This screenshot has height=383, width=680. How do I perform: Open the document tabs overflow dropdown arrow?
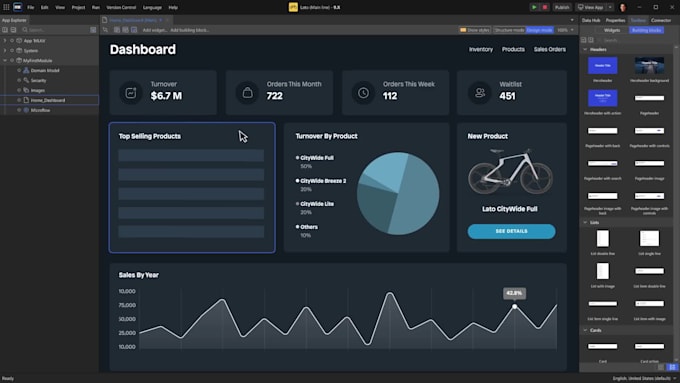(x=572, y=20)
